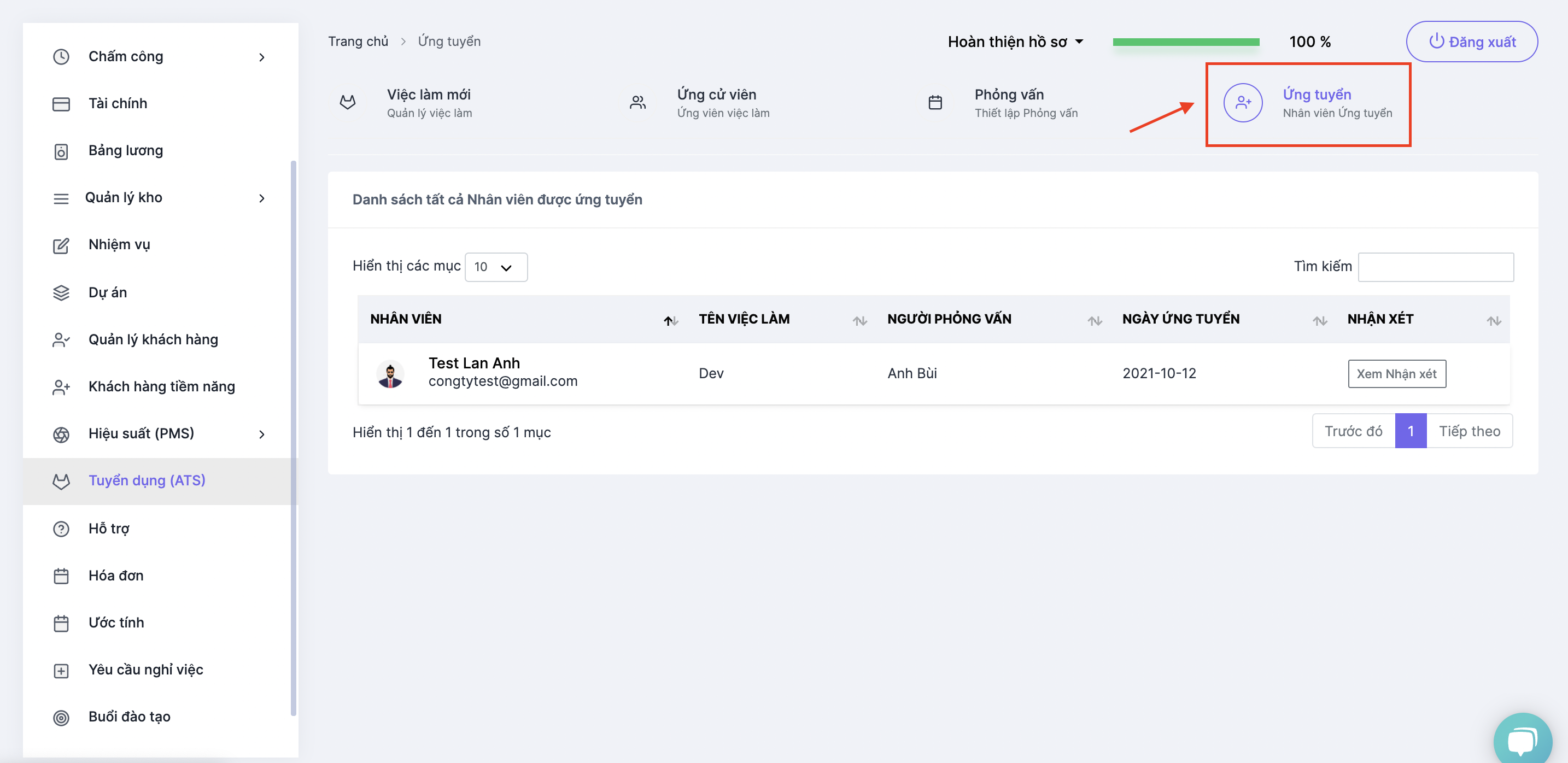Follow the Trang chủ breadcrumb link
The height and width of the screenshot is (763, 1568).
(358, 42)
